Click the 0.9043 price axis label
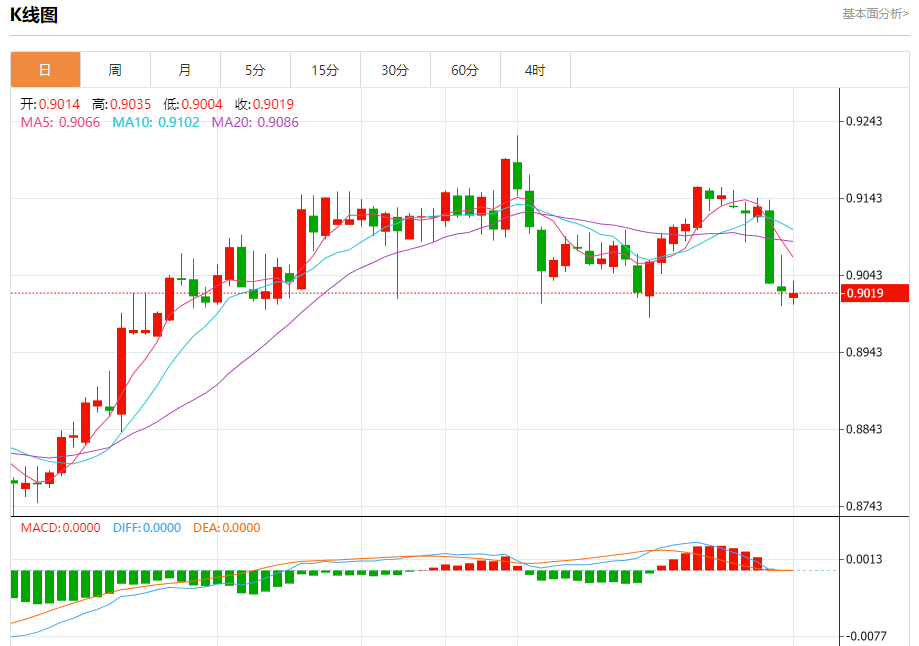The image size is (919, 646). (x=864, y=275)
